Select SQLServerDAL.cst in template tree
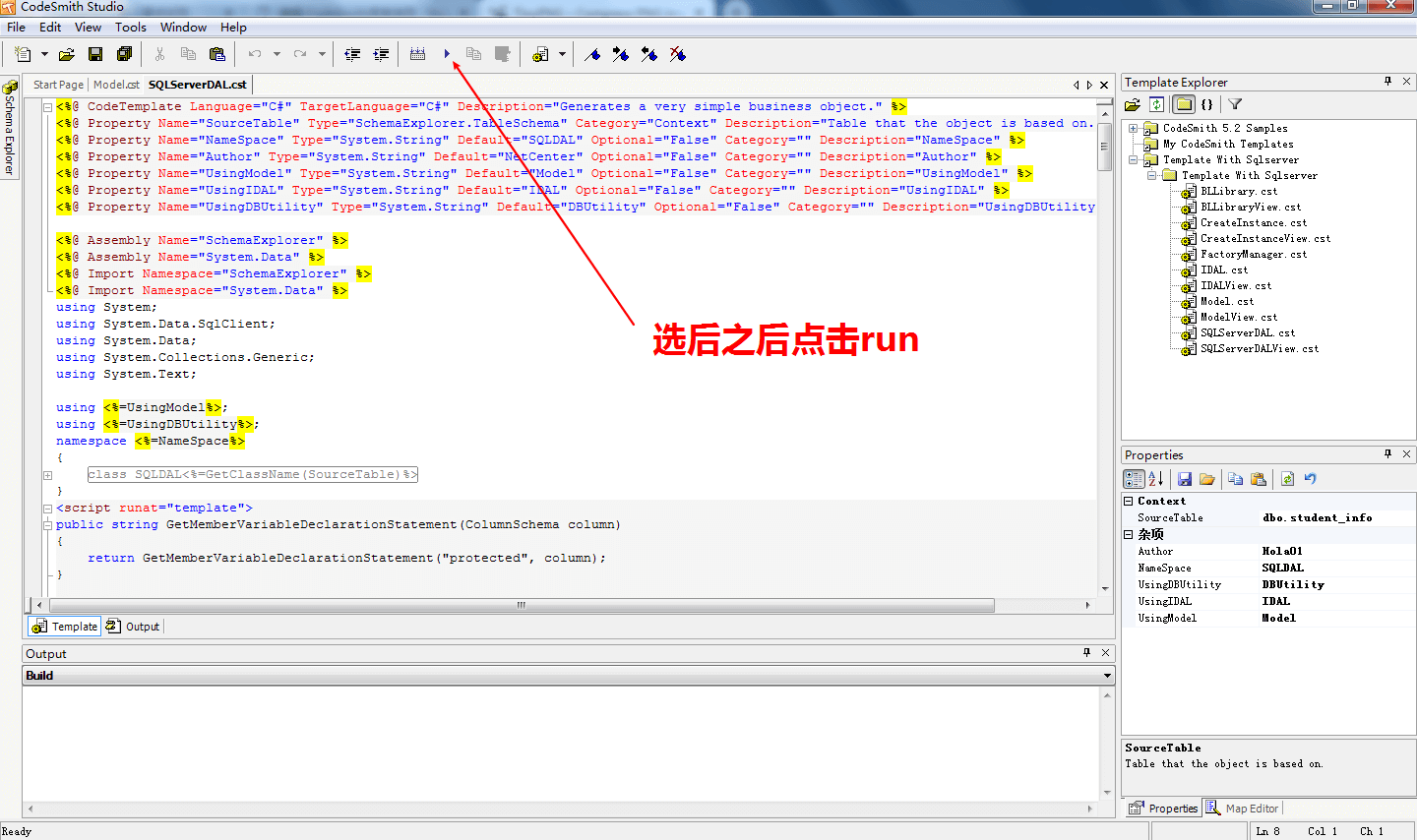Screen dimensions: 1417x840 1248,332
